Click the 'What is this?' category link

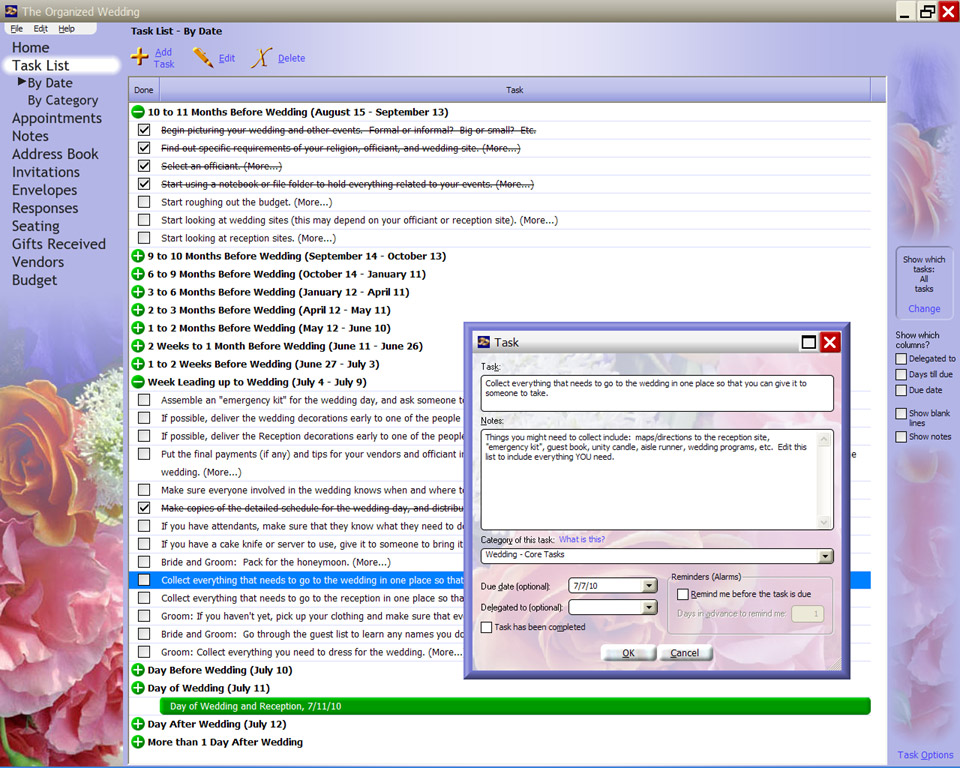[x=582, y=540]
